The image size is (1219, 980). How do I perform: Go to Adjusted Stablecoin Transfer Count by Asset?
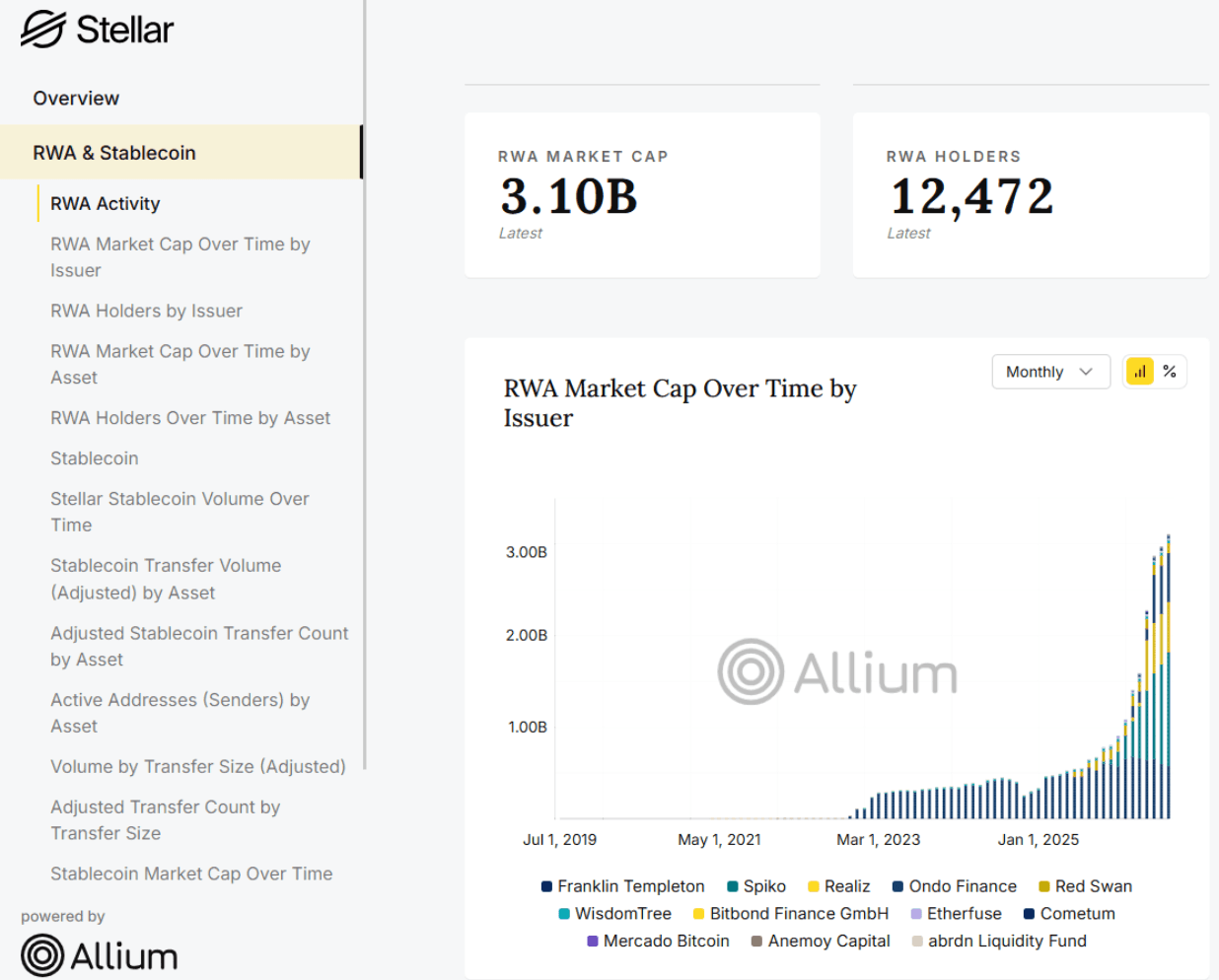199,646
